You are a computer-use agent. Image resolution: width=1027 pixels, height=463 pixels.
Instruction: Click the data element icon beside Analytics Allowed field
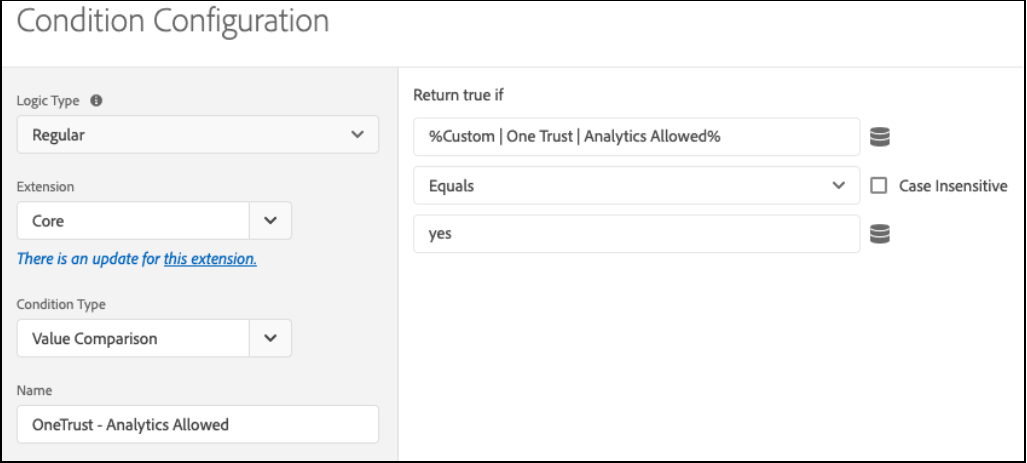880,137
